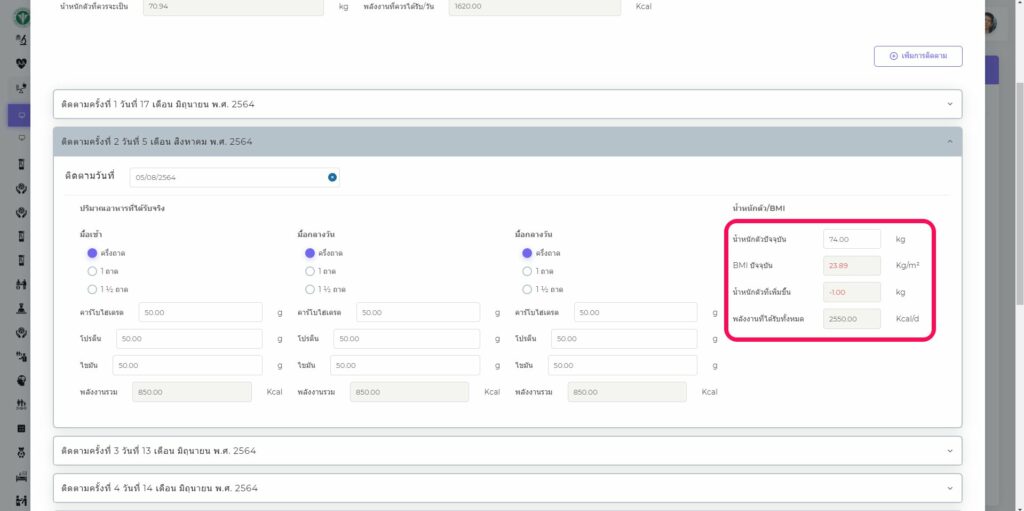Click the user profile avatar
Viewport: 1024px width, 511px height.
click(988, 22)
